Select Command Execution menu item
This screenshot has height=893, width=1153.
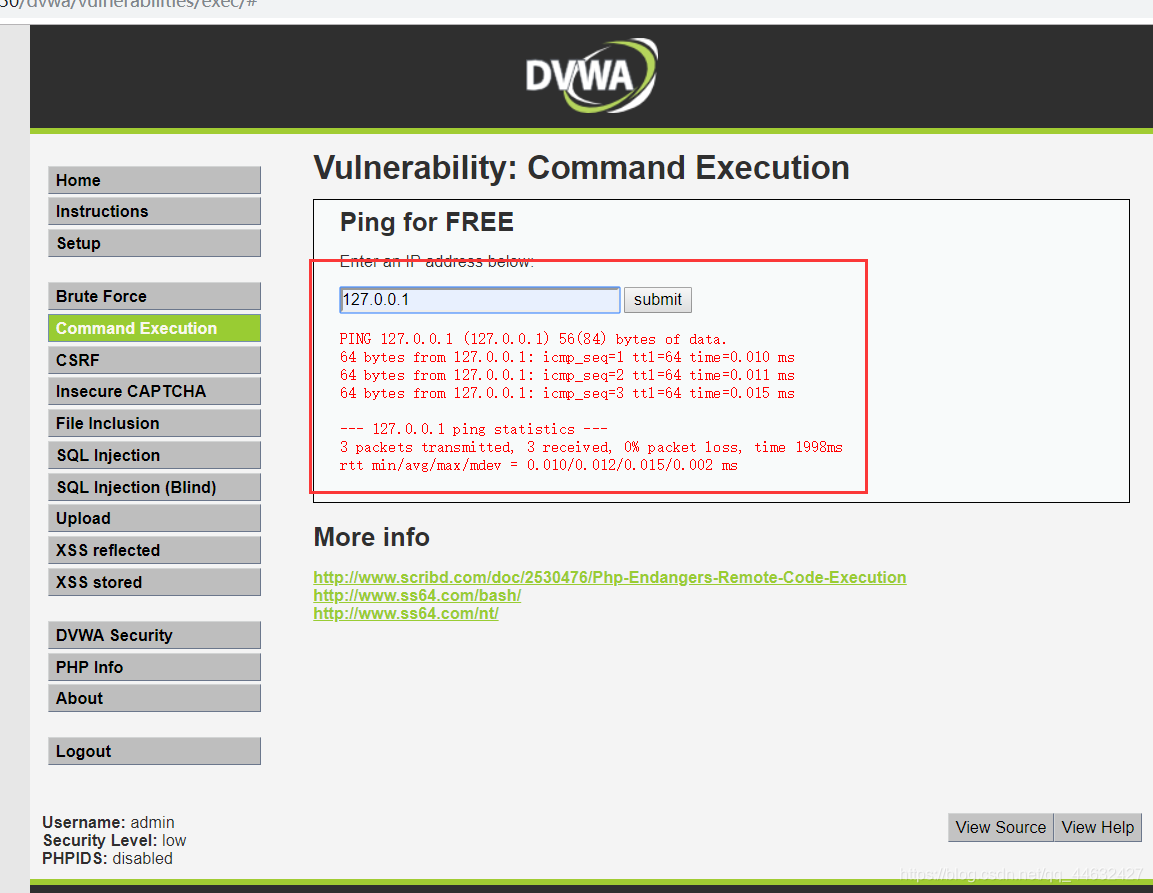coord(154,328)
